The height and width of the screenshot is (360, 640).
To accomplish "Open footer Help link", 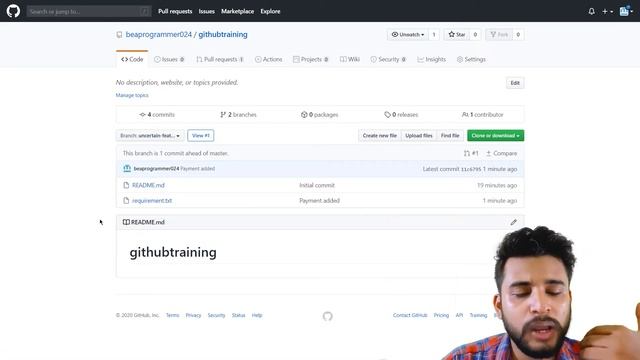I will point(257,316).
